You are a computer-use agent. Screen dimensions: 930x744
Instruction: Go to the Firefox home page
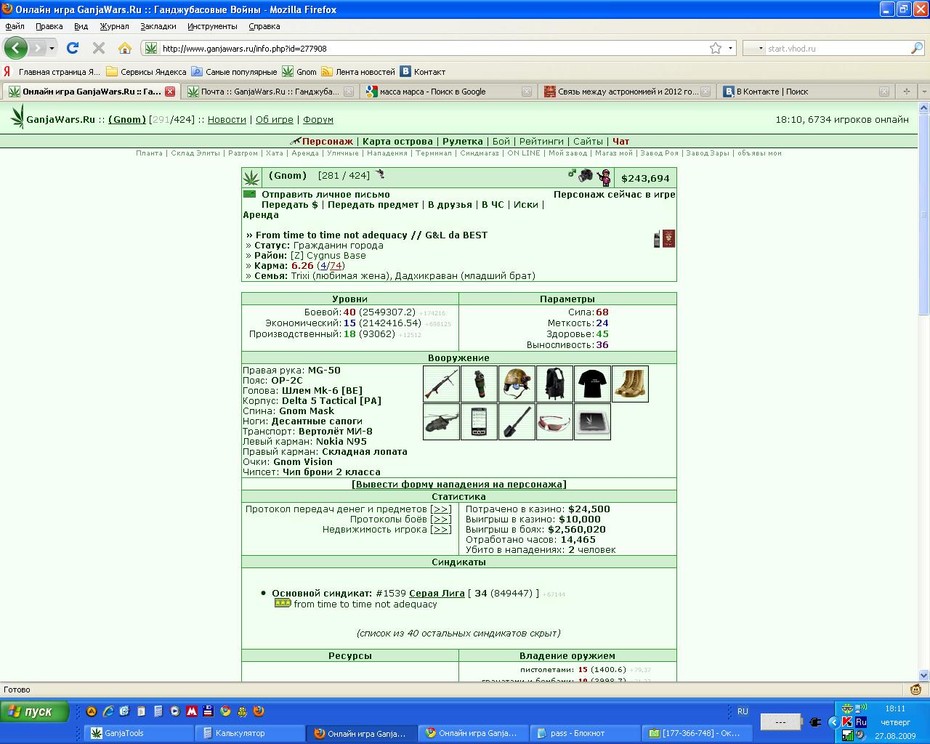click(125, 48)
